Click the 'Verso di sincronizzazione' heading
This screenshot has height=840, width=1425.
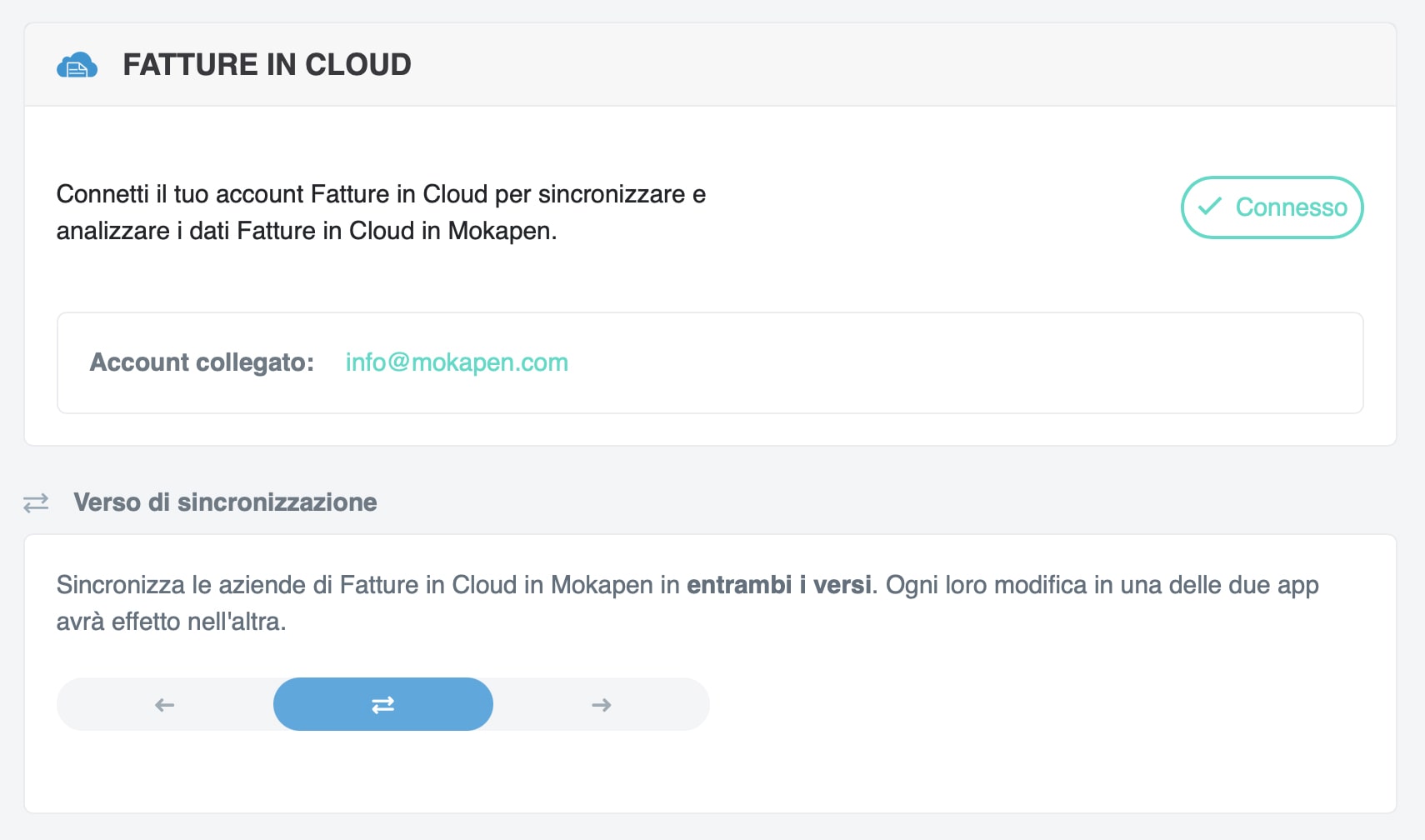(225, 502)
